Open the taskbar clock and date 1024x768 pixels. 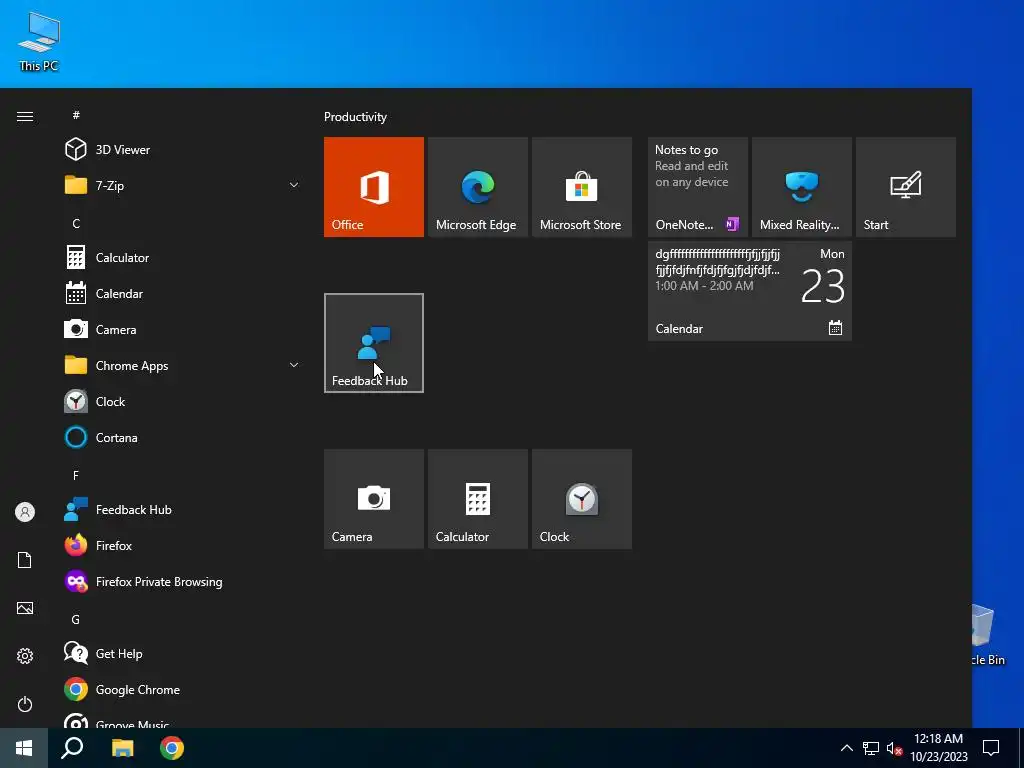click(938, 748)
